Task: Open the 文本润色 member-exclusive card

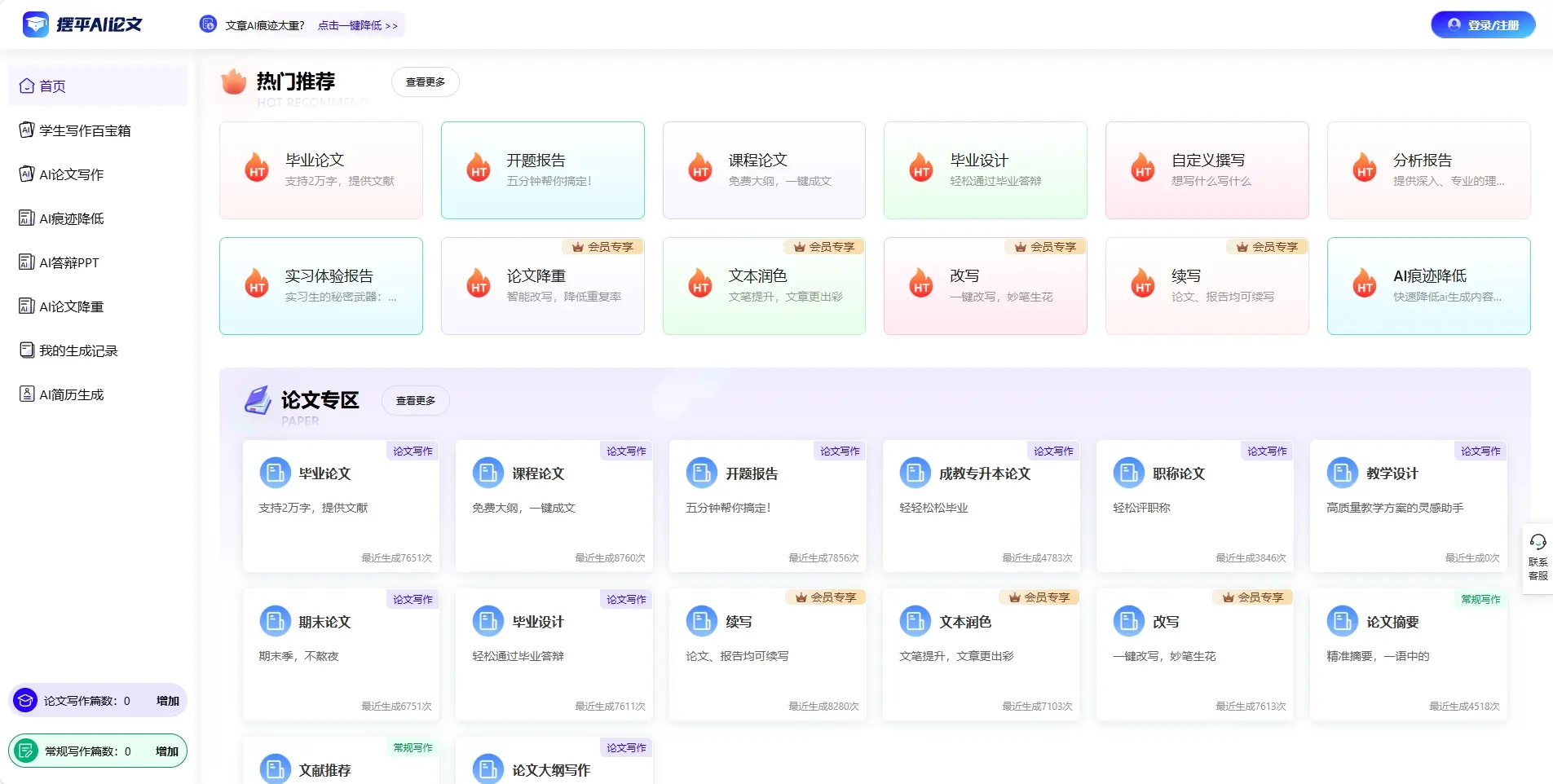Action: [x=764, y=286]
